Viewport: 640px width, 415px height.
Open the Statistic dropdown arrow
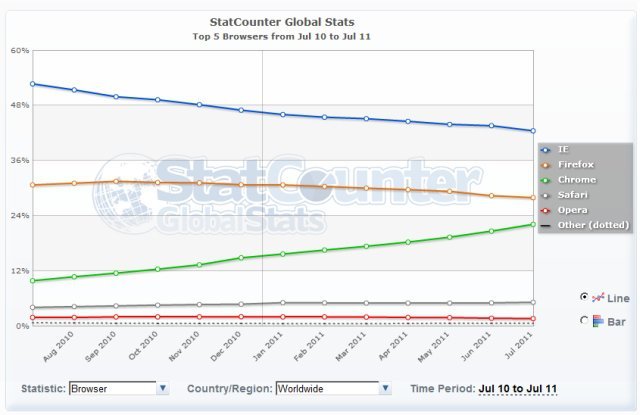pos(163,388)
